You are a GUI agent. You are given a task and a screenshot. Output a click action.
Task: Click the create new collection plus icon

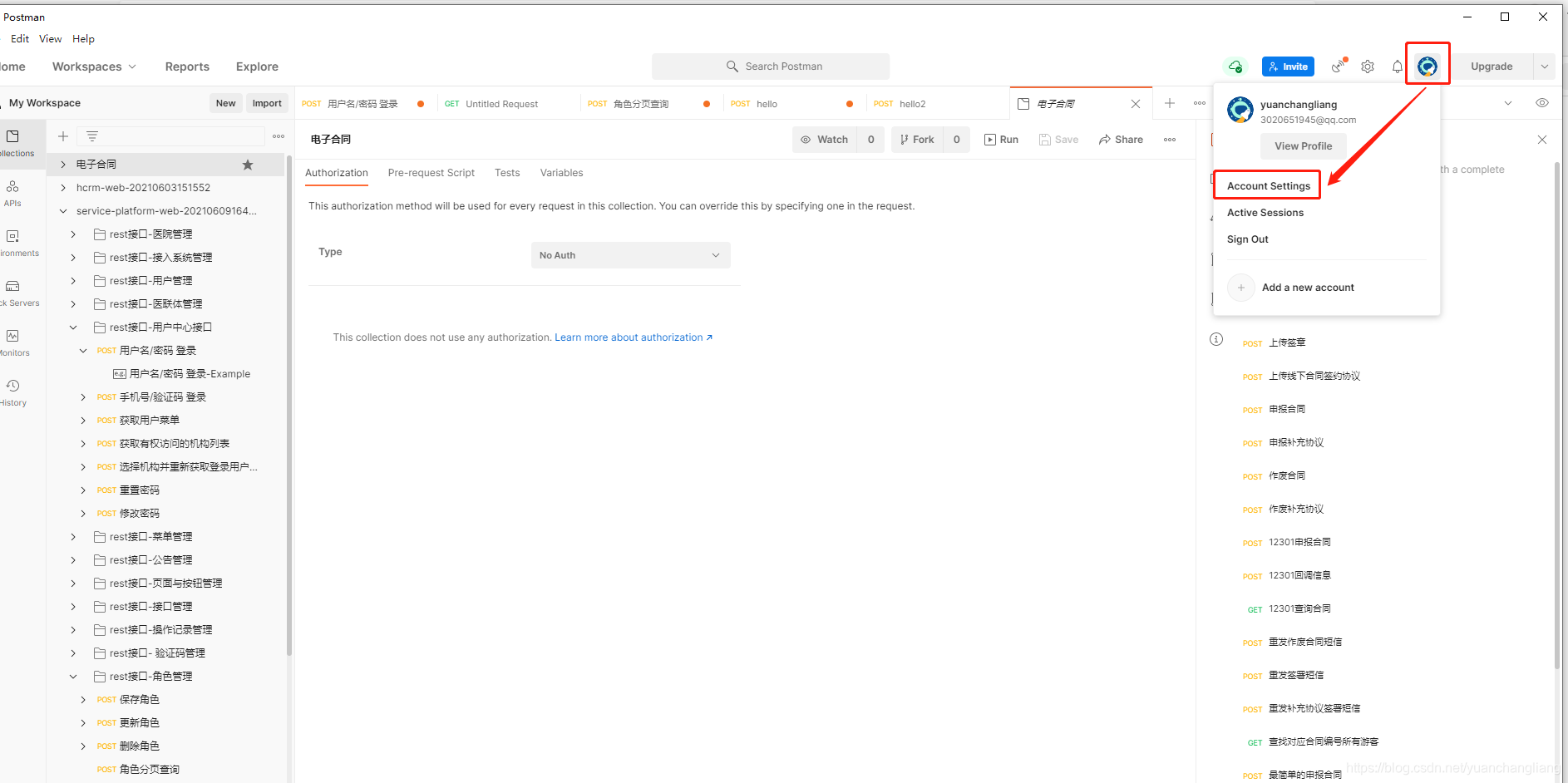(63, 136)
